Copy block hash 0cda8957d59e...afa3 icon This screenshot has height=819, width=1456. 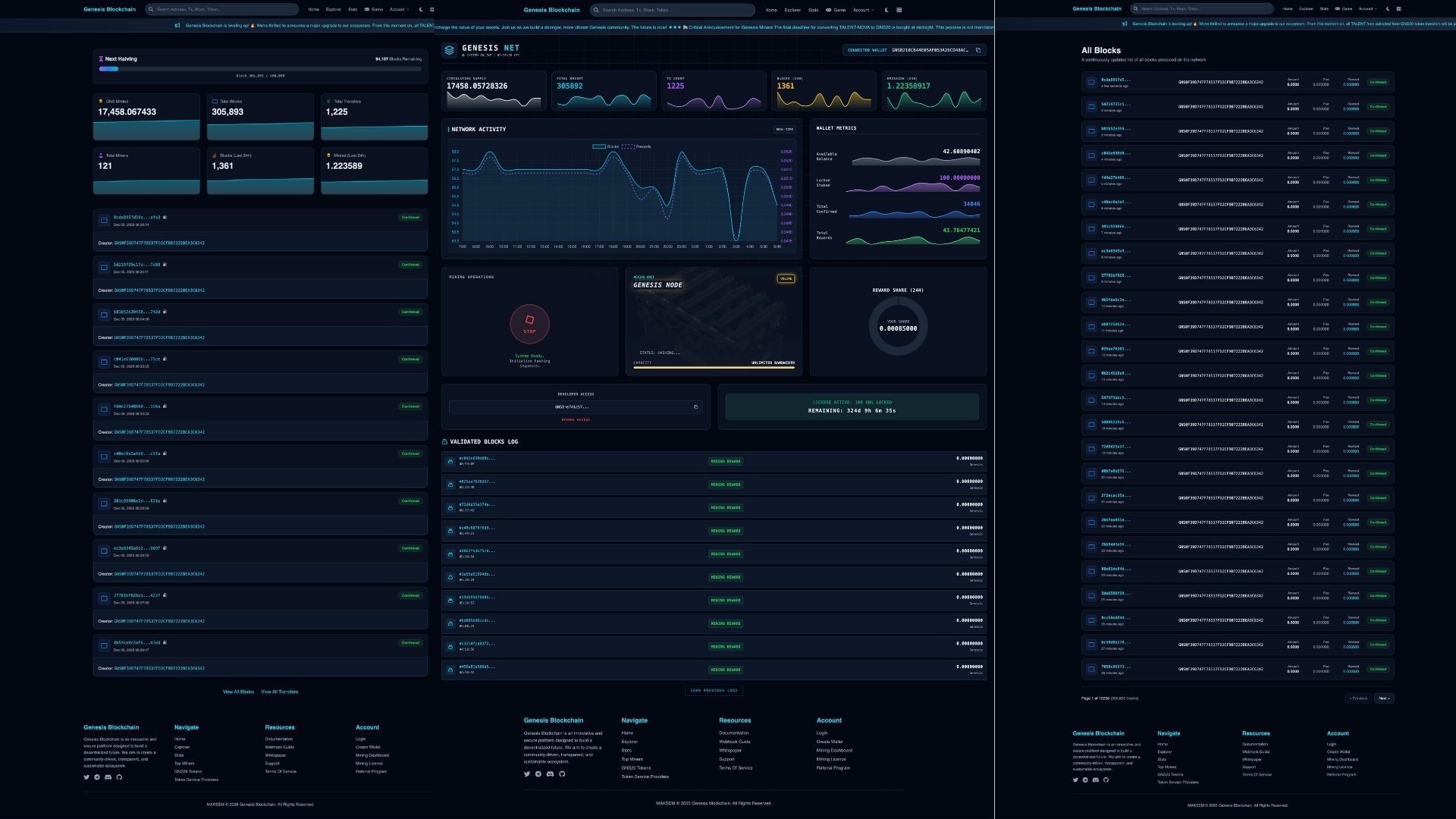(x=165, y=217)
